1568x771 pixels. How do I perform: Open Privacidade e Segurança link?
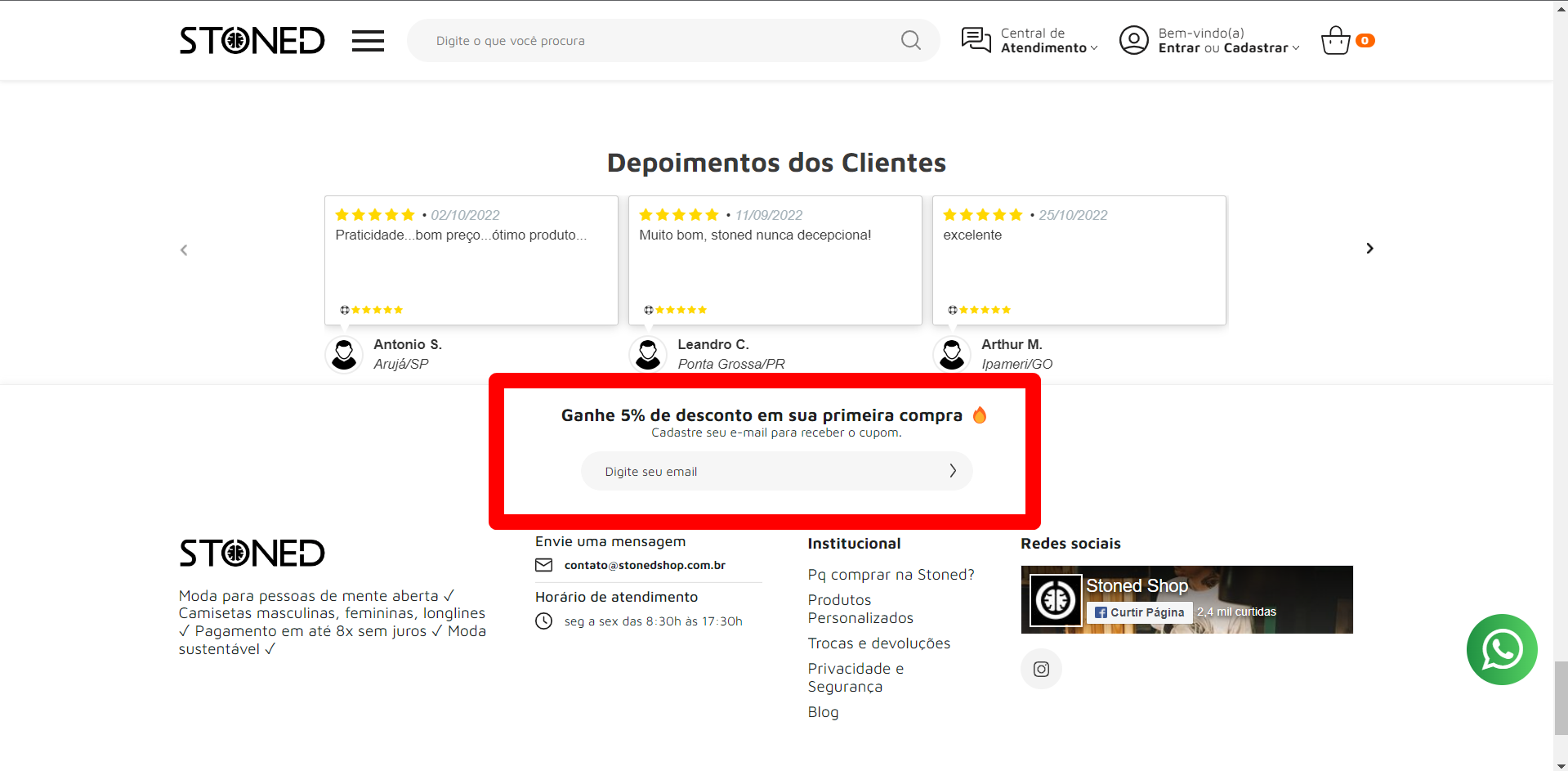coord(855,678)
